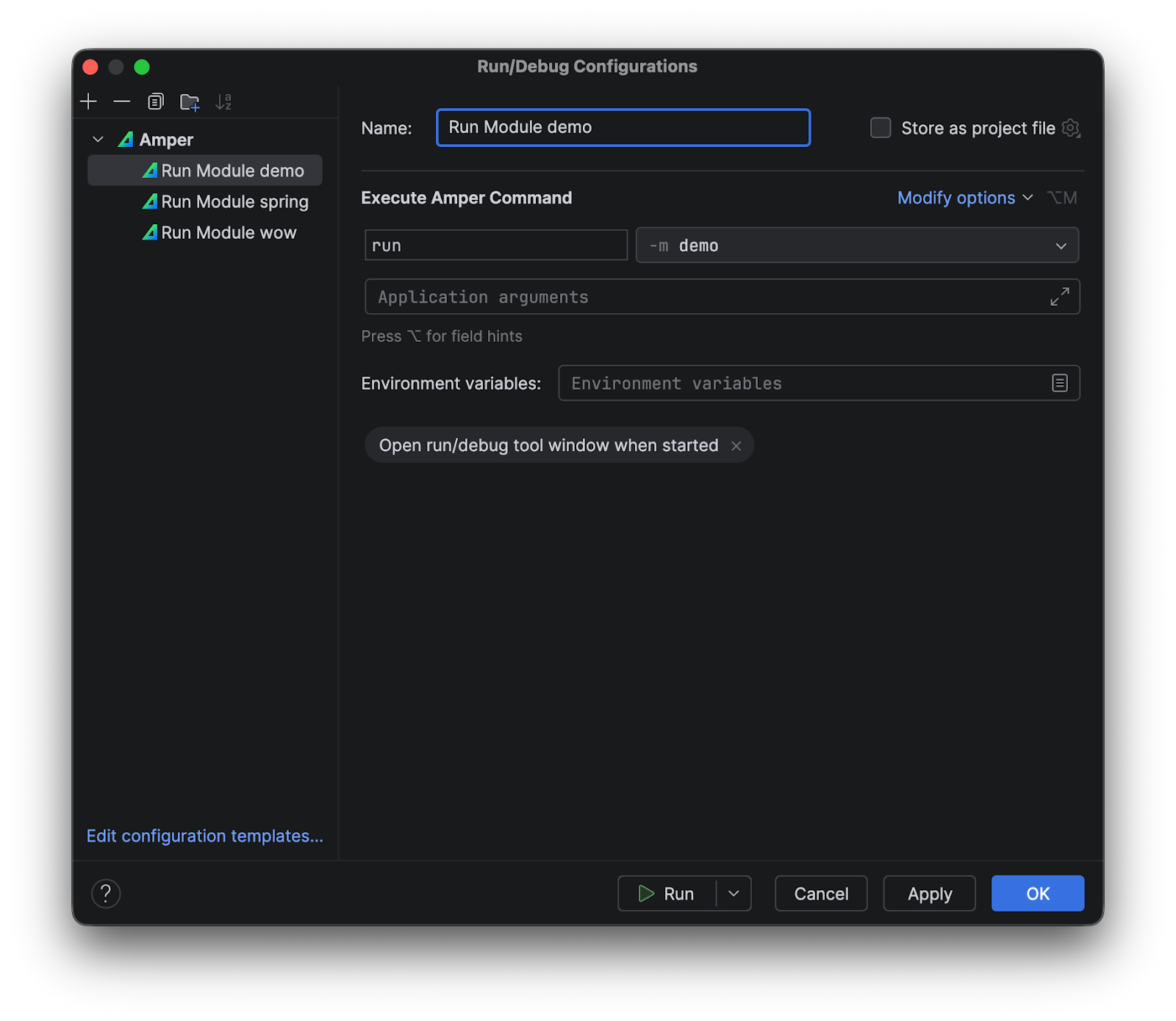The width and height of the screenshot is (1176, 1021).
Task: Click the Sort Configurations alphabetically icon
Action: coord(223,102)
